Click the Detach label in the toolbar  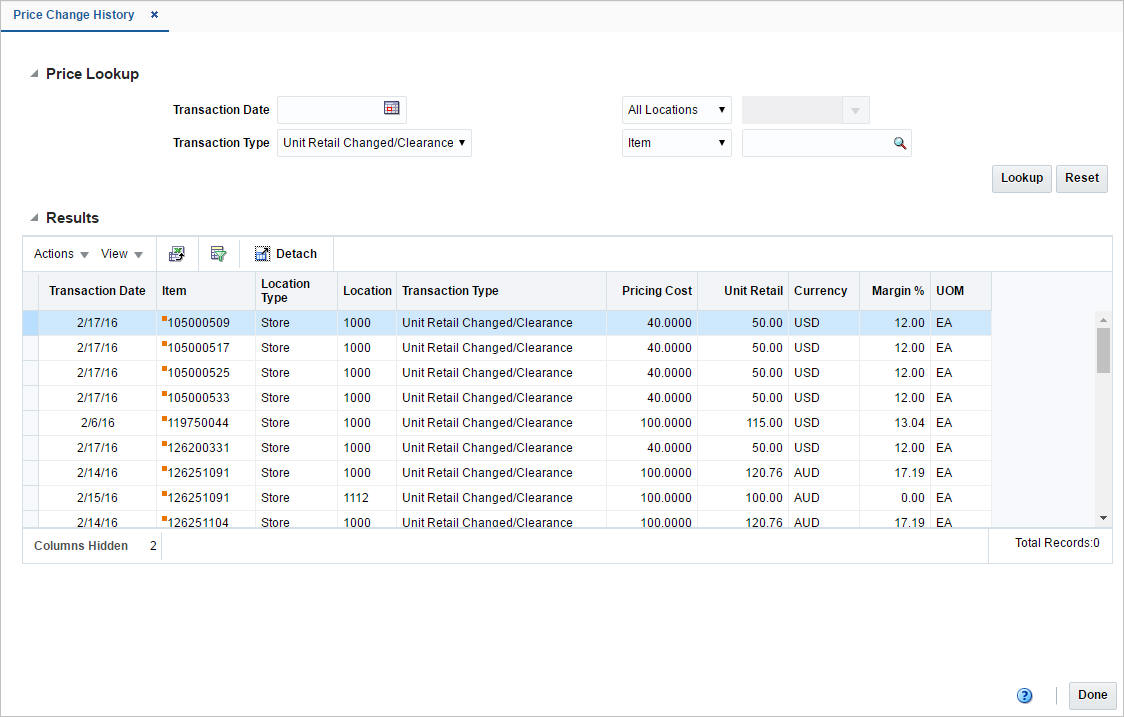pos(296,254)
